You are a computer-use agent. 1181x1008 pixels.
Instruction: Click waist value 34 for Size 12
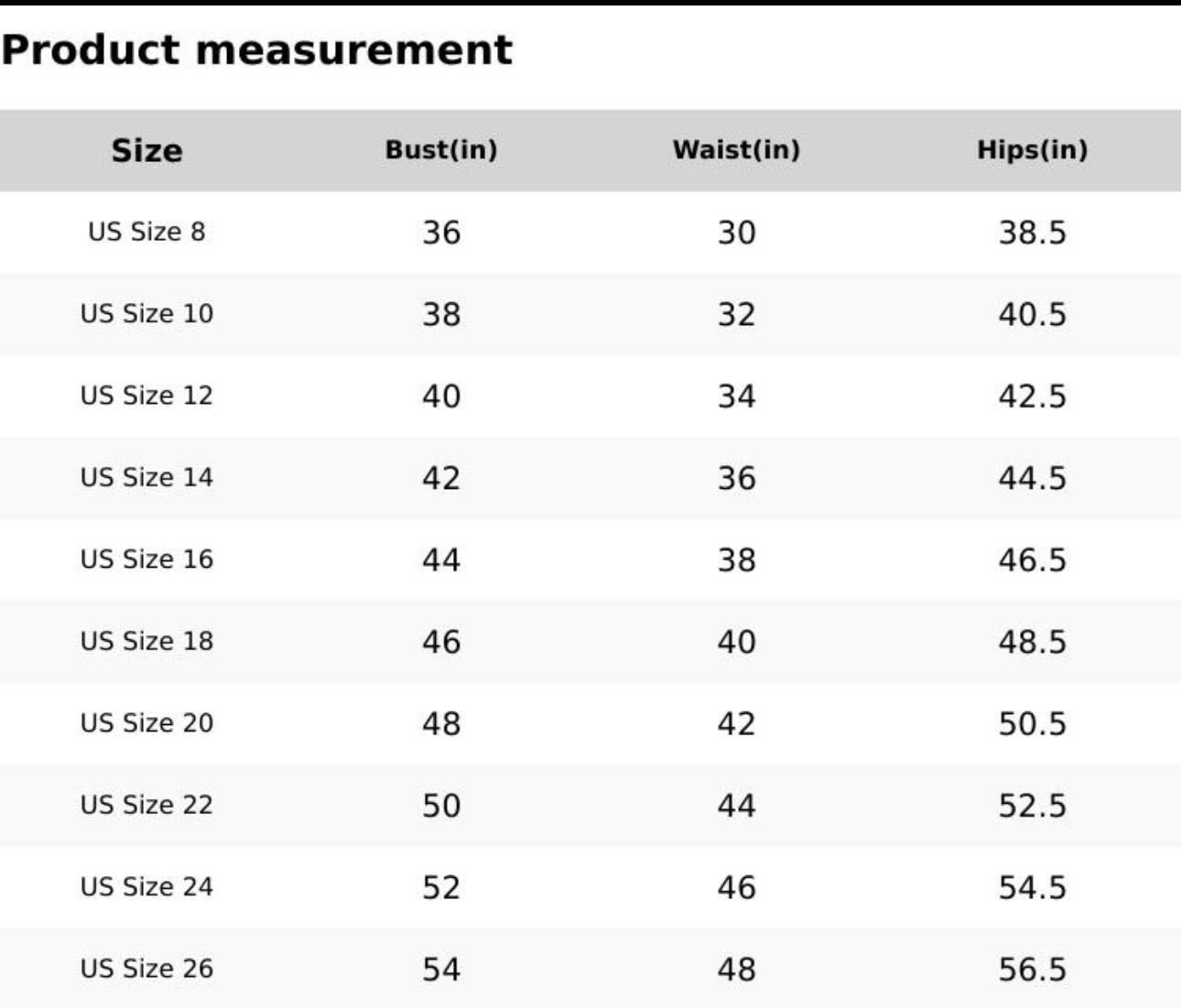pos(736,396)
